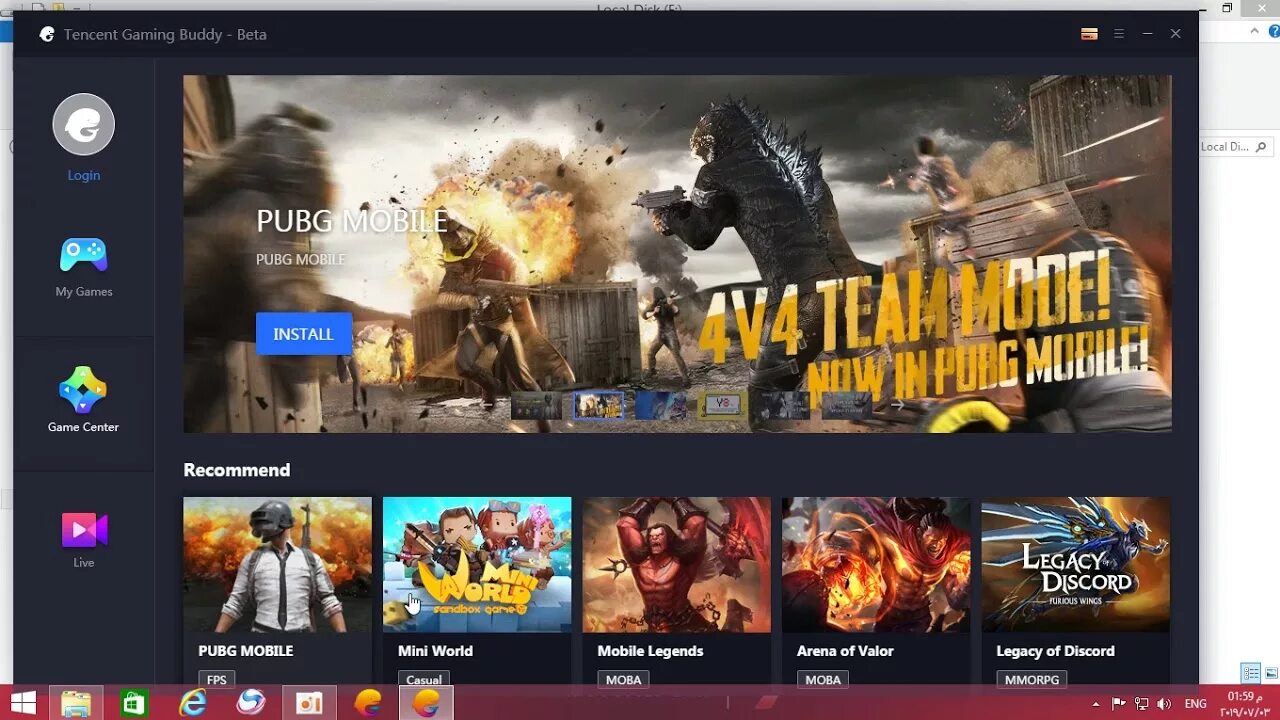Open Internet Explorer from the taskbar
Image resolution: width=1280 pixels, height=720 pixels.
[x=192, y=703]
